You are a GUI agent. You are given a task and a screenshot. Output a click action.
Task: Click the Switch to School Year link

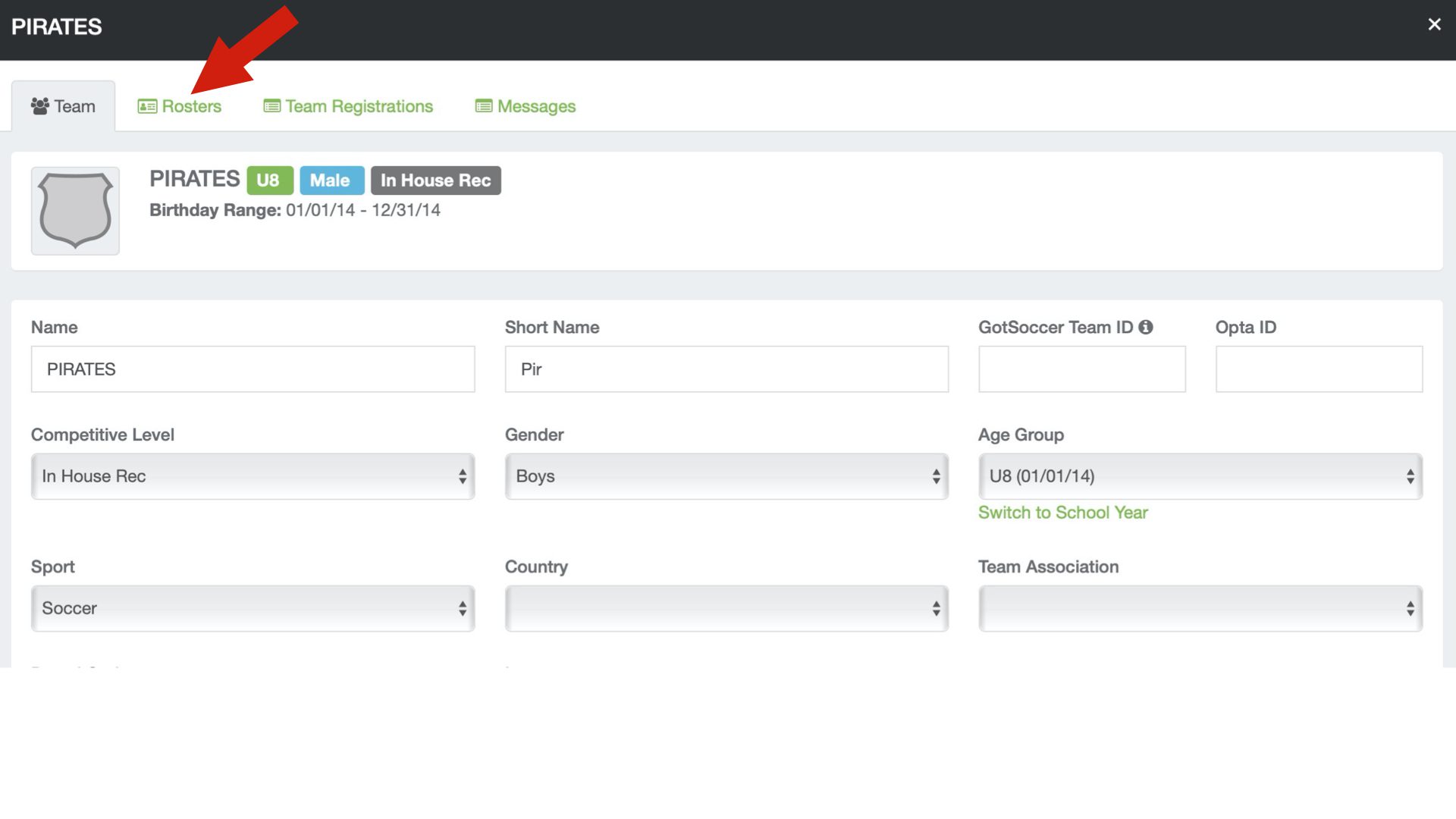(x=1062, y=513)
